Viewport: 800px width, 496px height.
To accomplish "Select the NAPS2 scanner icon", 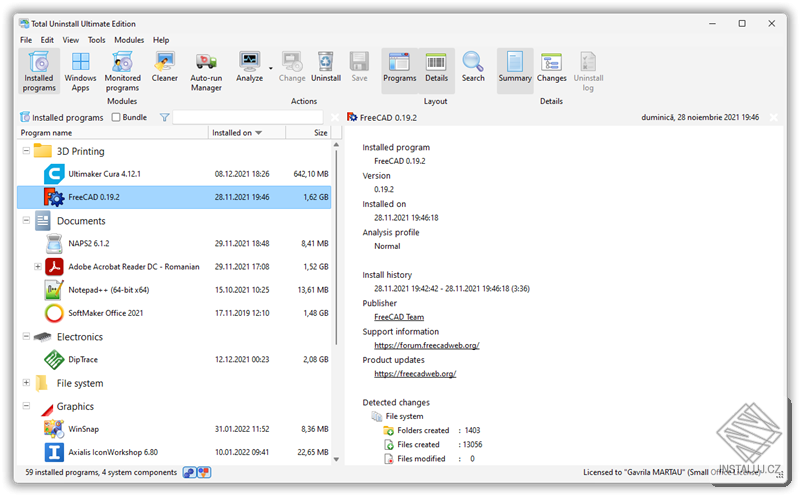I will click(x=54, y=243).
